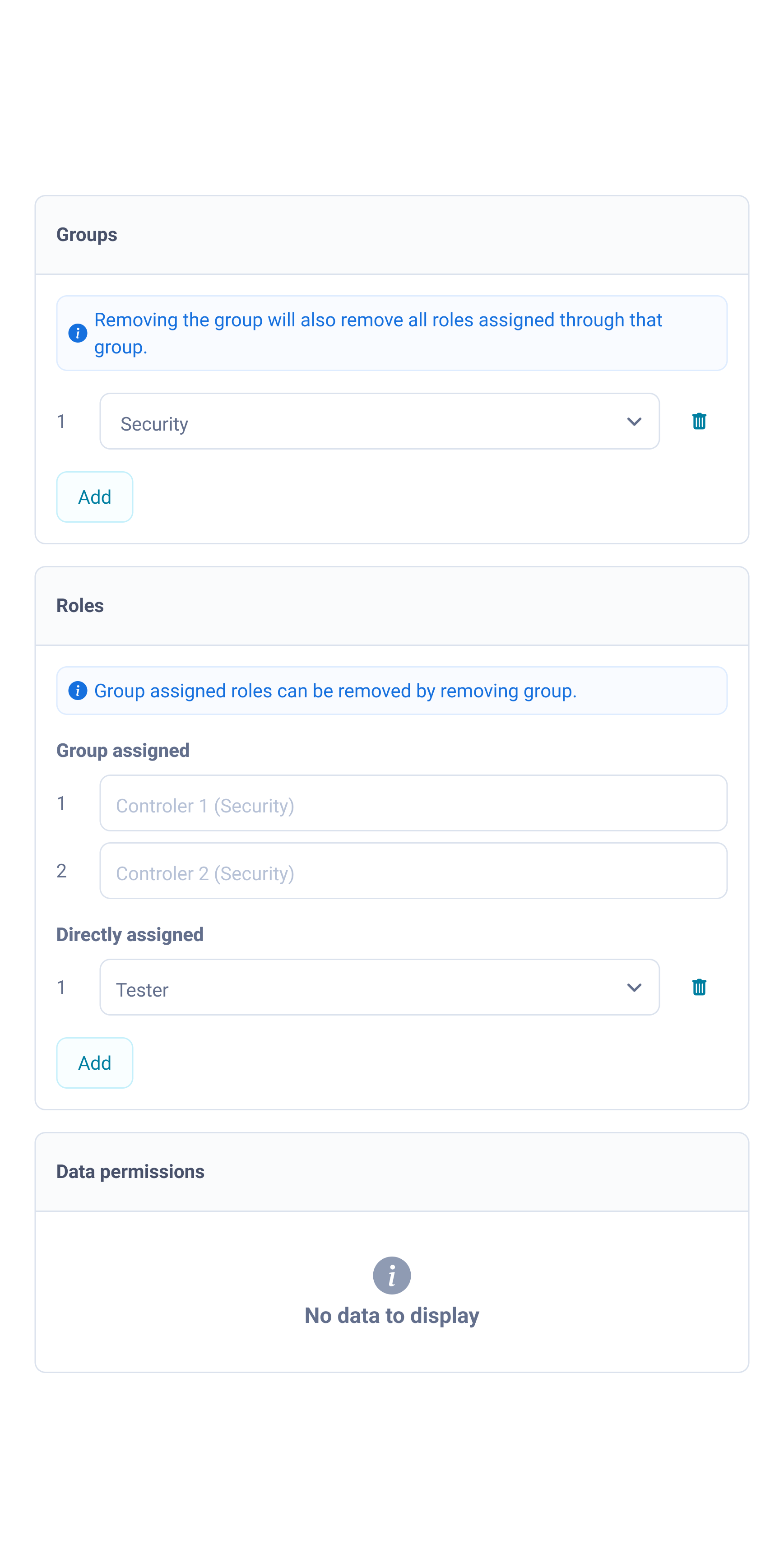This screenshot has width=784, height=1568.
Task: Click the Directly assigned subheading
Action: tap(130, 934)
